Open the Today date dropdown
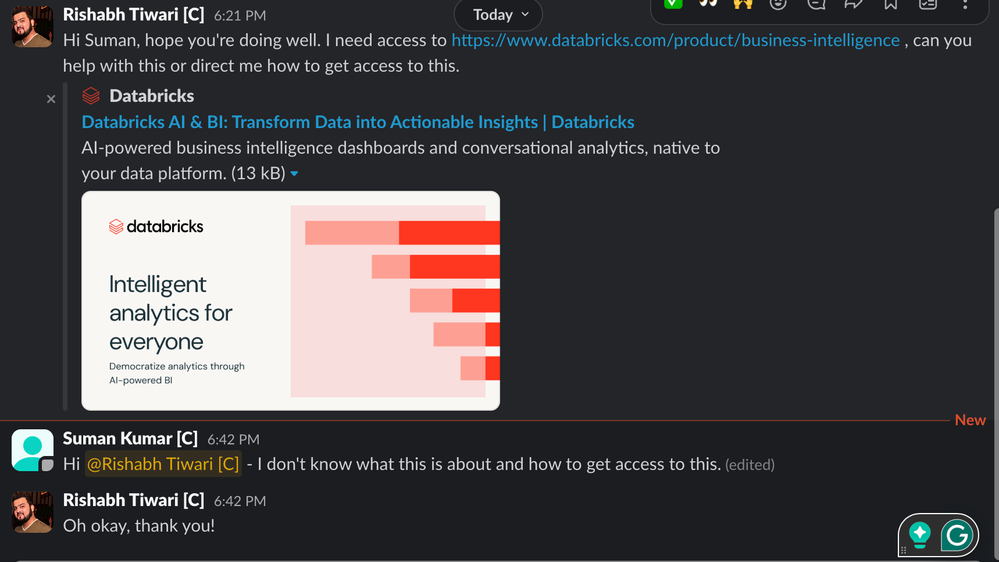The image size is (999, 562). point(499,15)
